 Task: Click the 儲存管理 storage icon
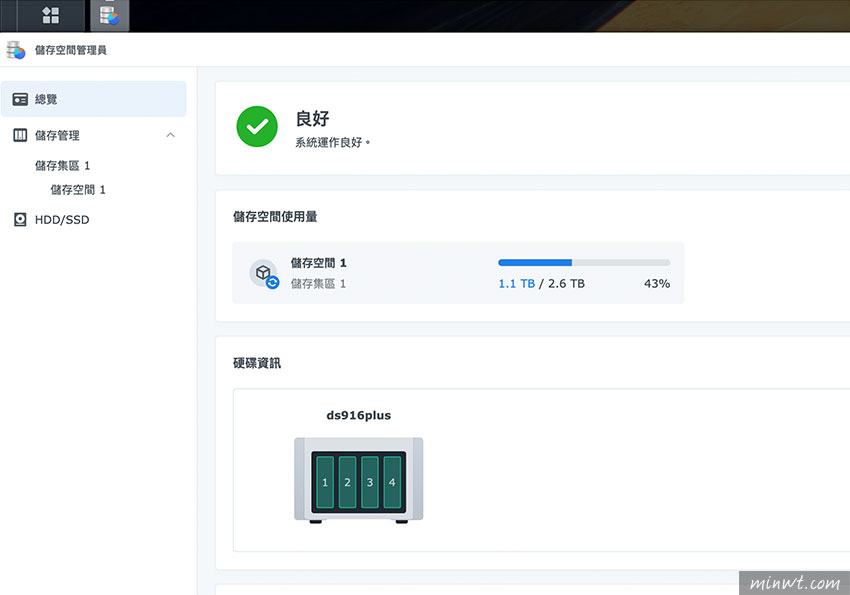pos(20,135)
